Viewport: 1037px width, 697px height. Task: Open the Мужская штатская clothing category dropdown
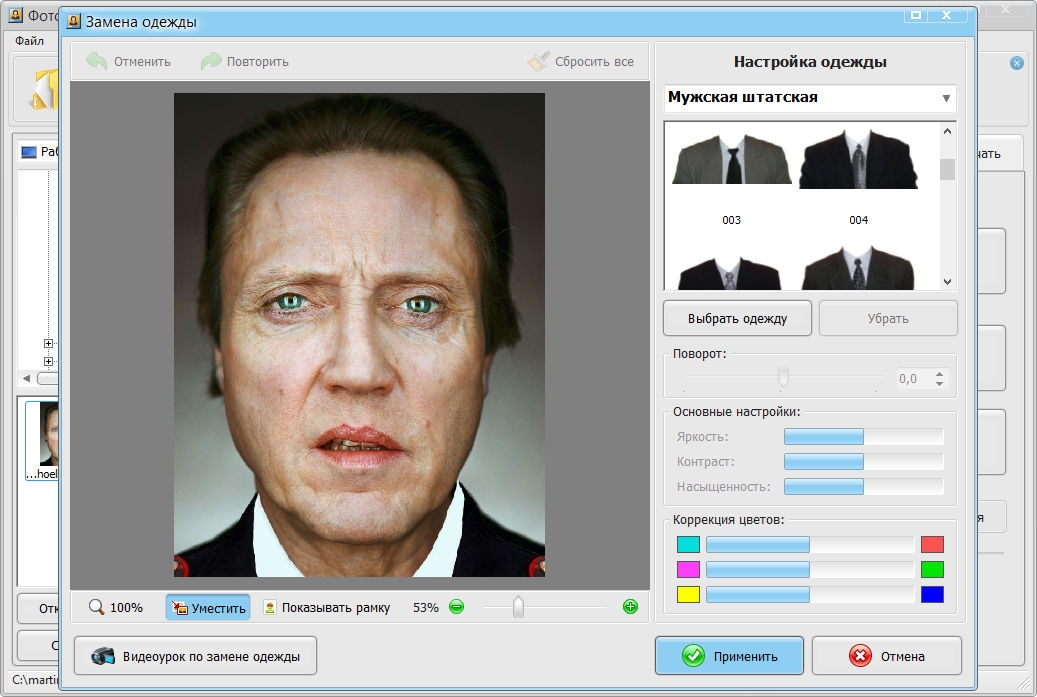pos(809,98)
